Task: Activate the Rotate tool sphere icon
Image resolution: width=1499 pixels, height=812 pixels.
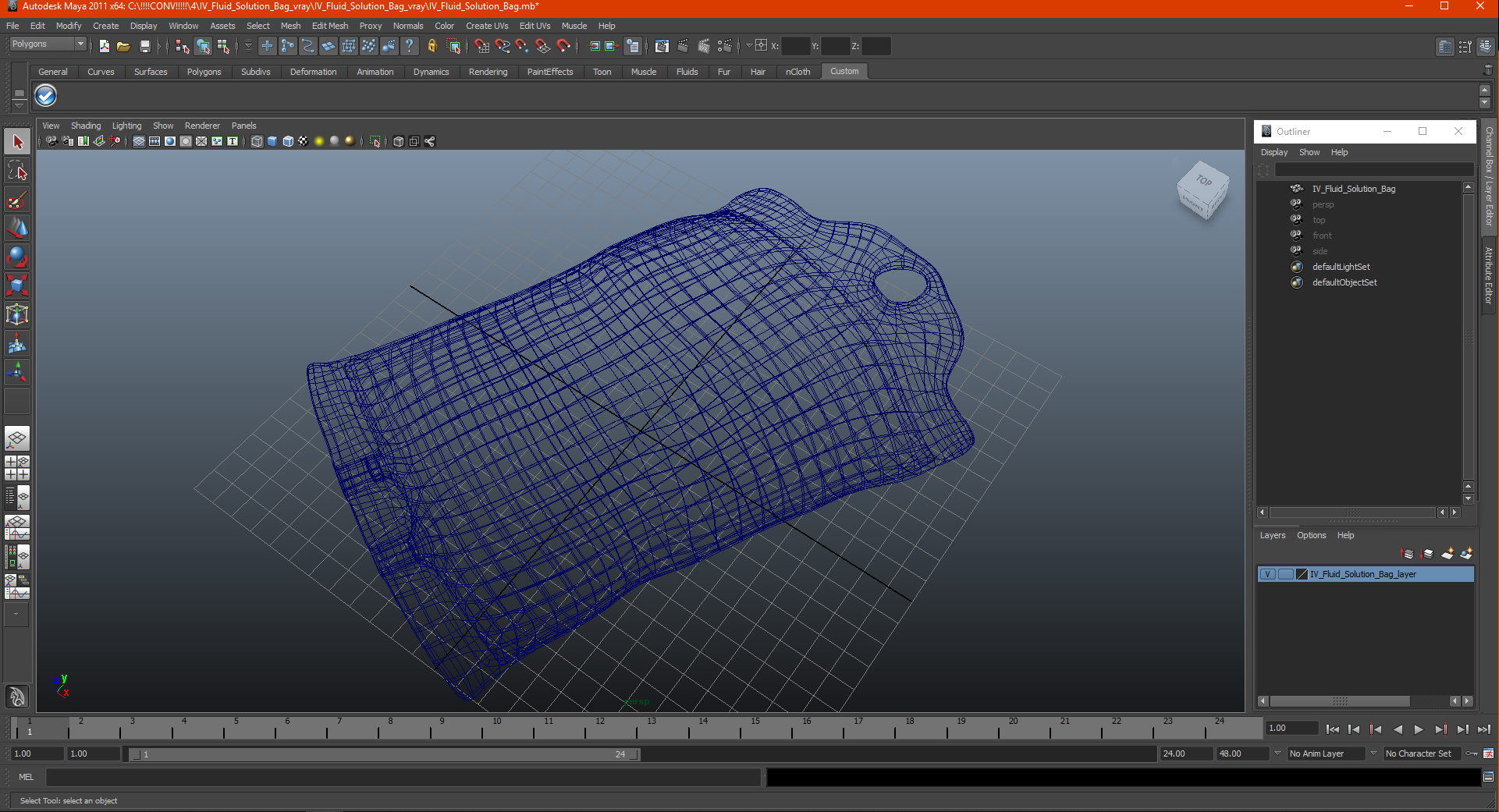Action: (17, 257)
